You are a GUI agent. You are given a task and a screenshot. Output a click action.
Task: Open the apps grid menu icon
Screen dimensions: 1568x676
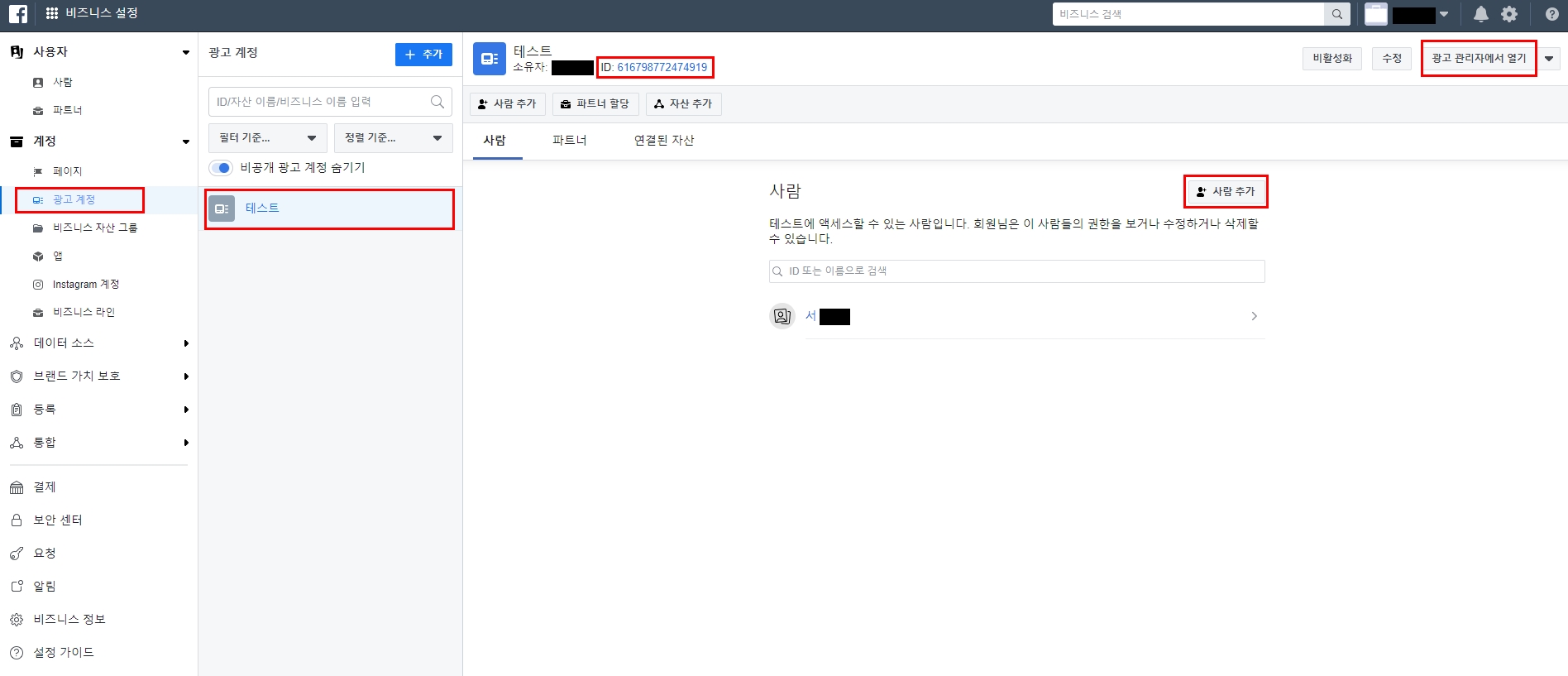52,13
